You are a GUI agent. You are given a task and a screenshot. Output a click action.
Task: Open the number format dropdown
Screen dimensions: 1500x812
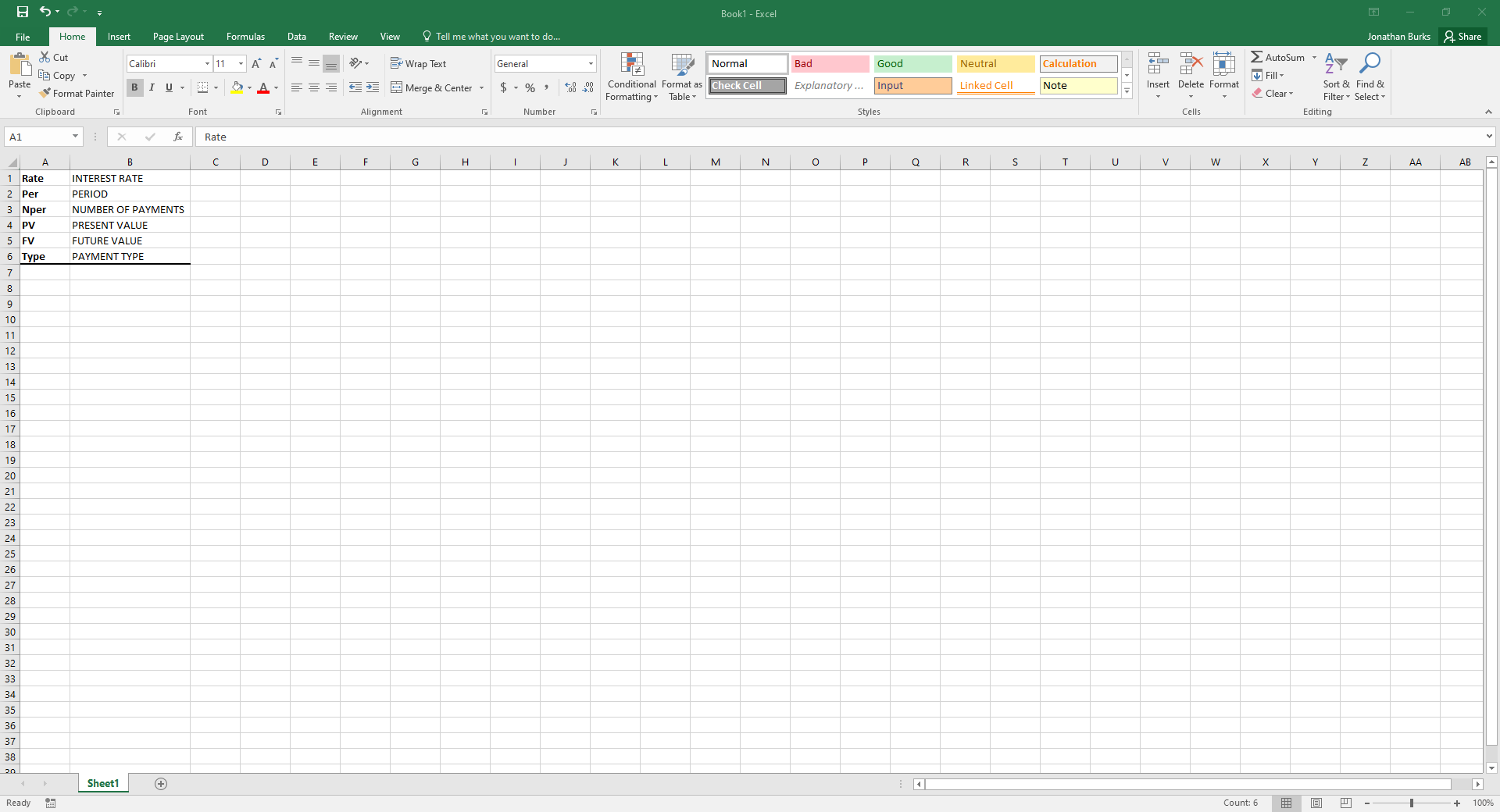[590, 63]
